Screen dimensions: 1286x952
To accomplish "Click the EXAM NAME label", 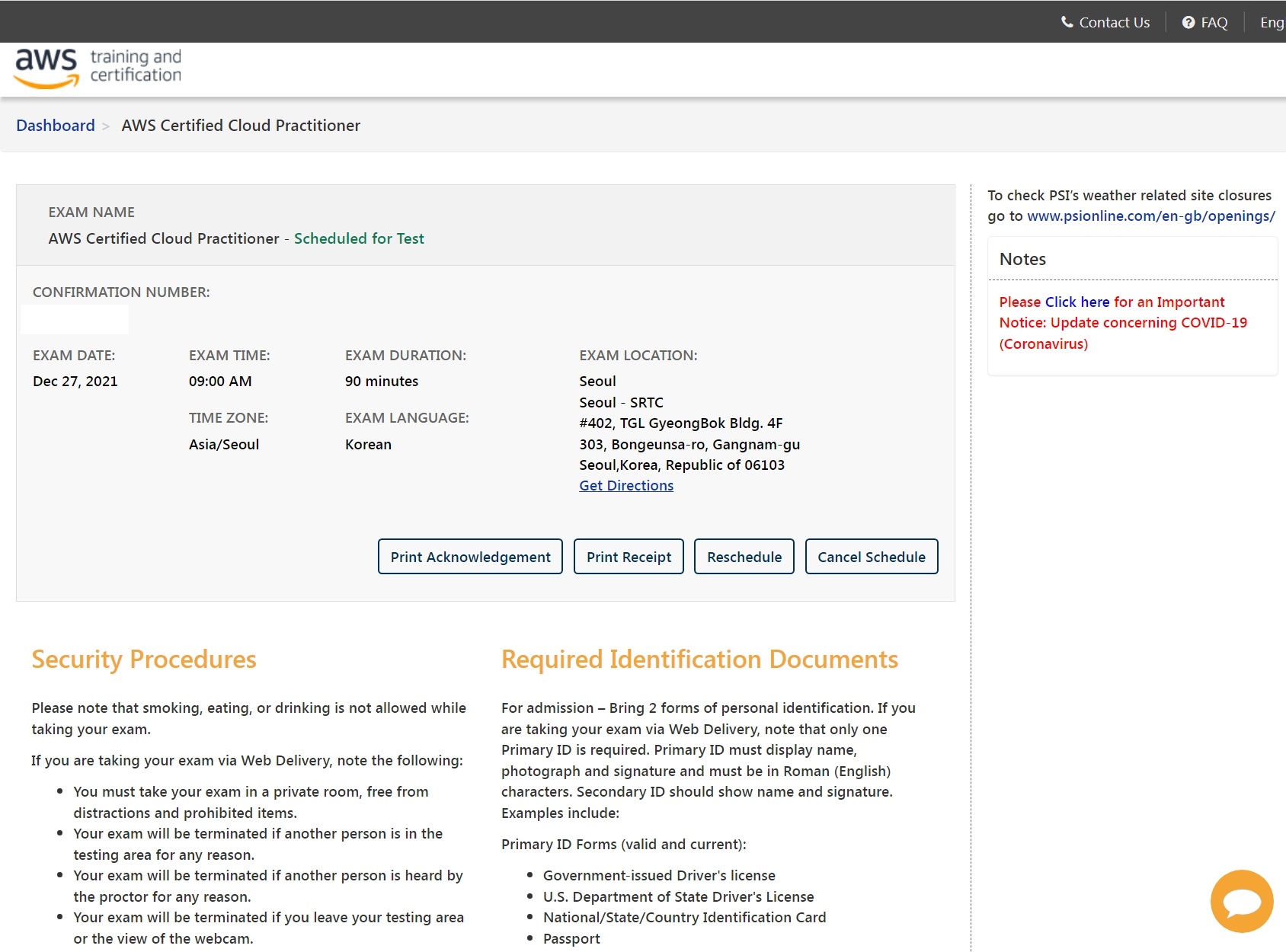I will 91,212.
